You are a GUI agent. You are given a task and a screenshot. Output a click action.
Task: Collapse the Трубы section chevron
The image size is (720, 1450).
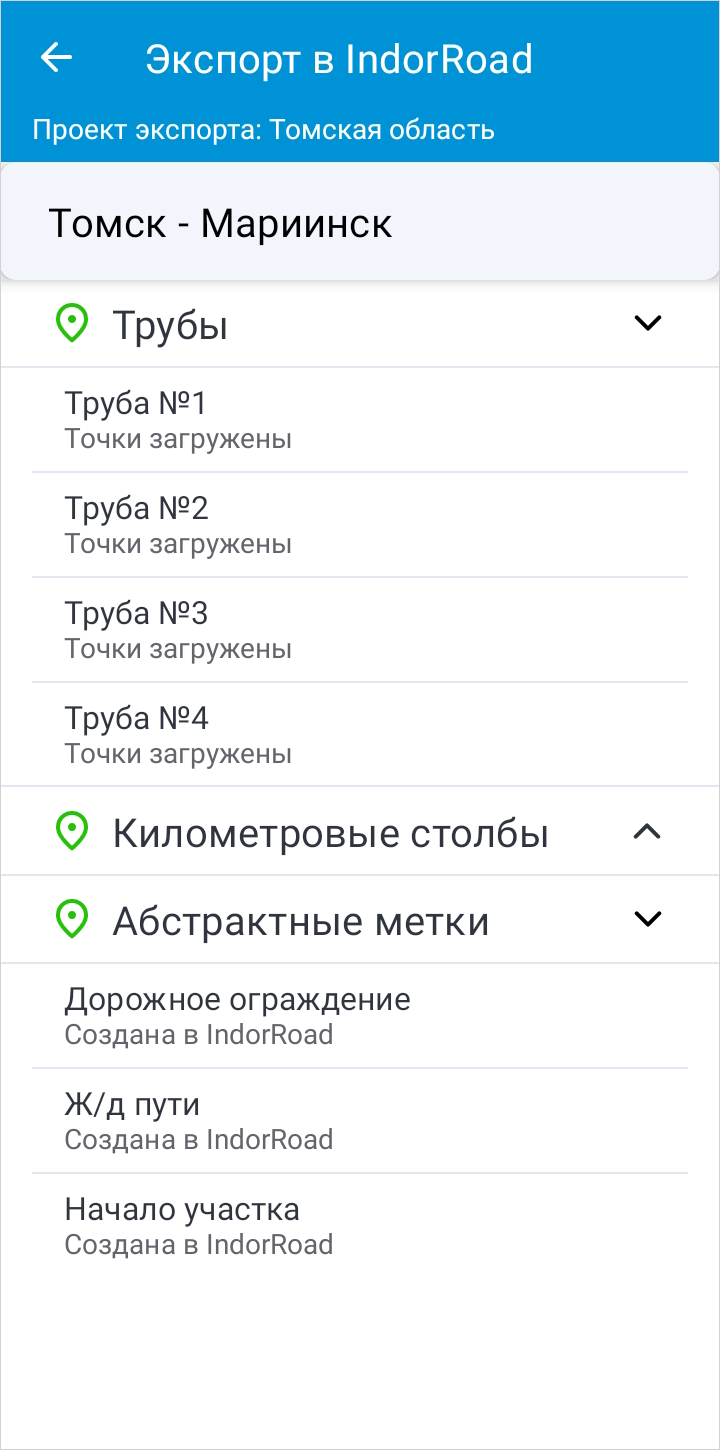[648, 324]
